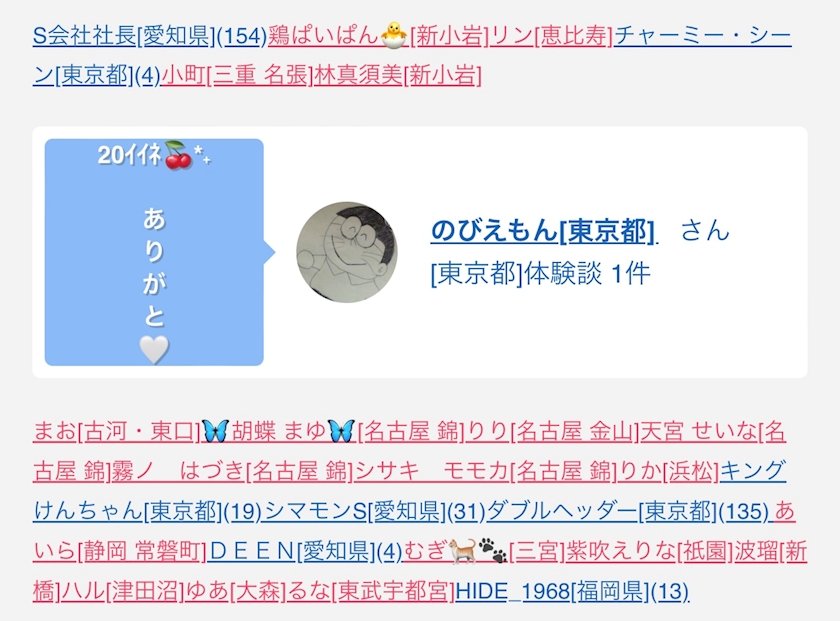
Task: Click the blue 20イイネ ありがと banner
Action: (x=154, y=252)
